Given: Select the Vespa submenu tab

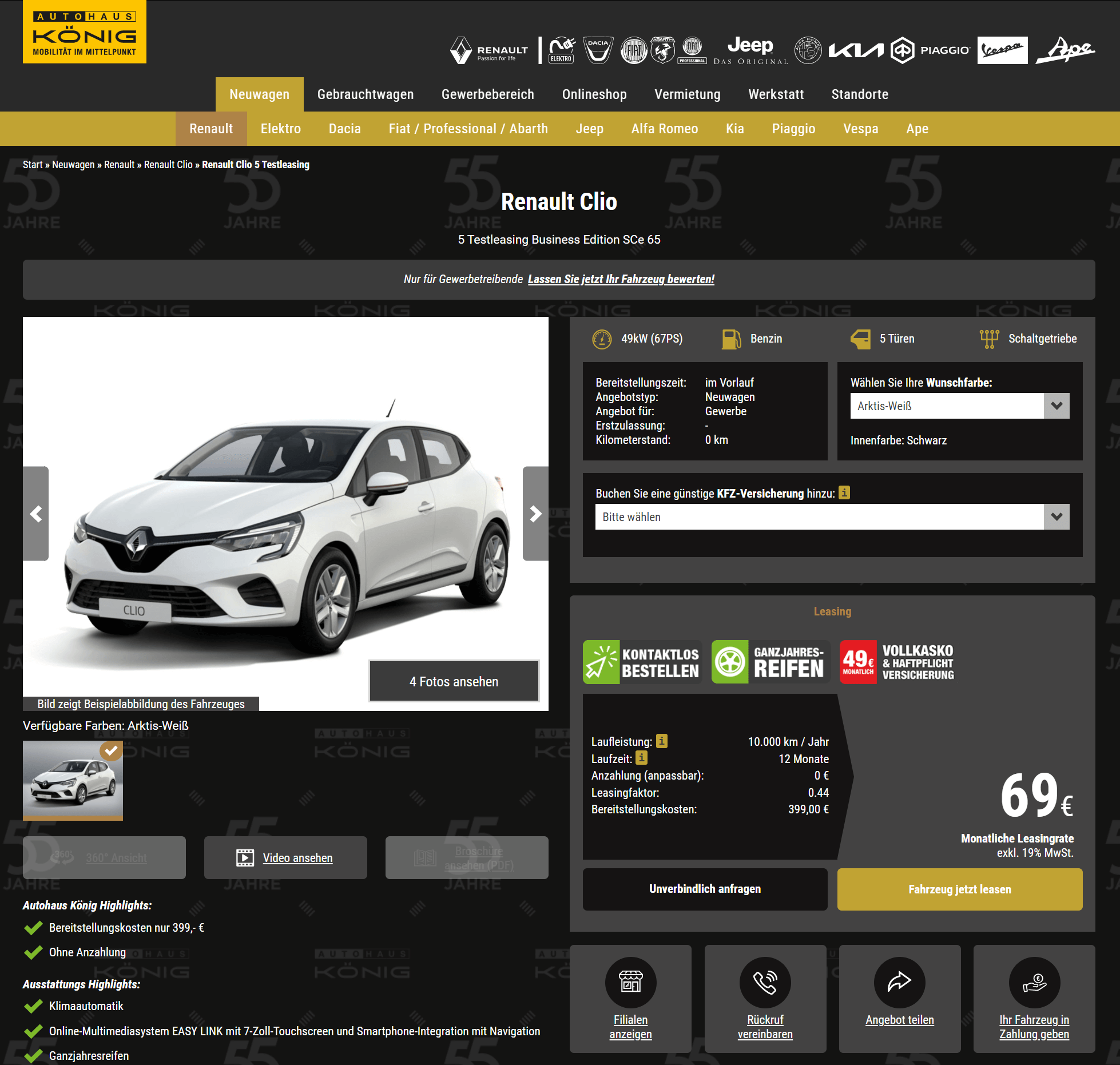Looking at the screenshot, I should tap(861, 129).
